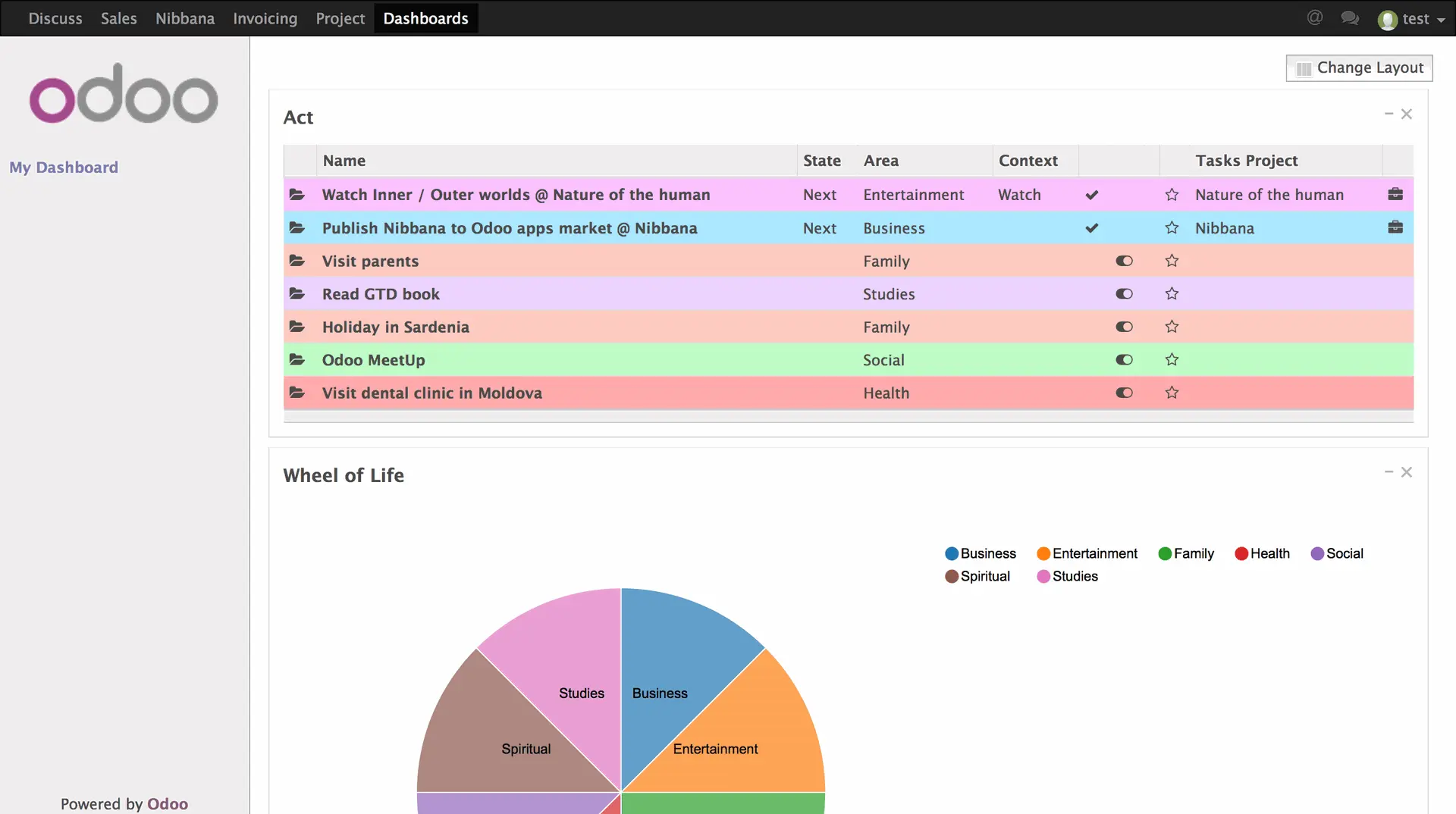Toggle the switch on Visit parents row
The width and height of the screenshot is (1456, 814).
point(1124,261)
